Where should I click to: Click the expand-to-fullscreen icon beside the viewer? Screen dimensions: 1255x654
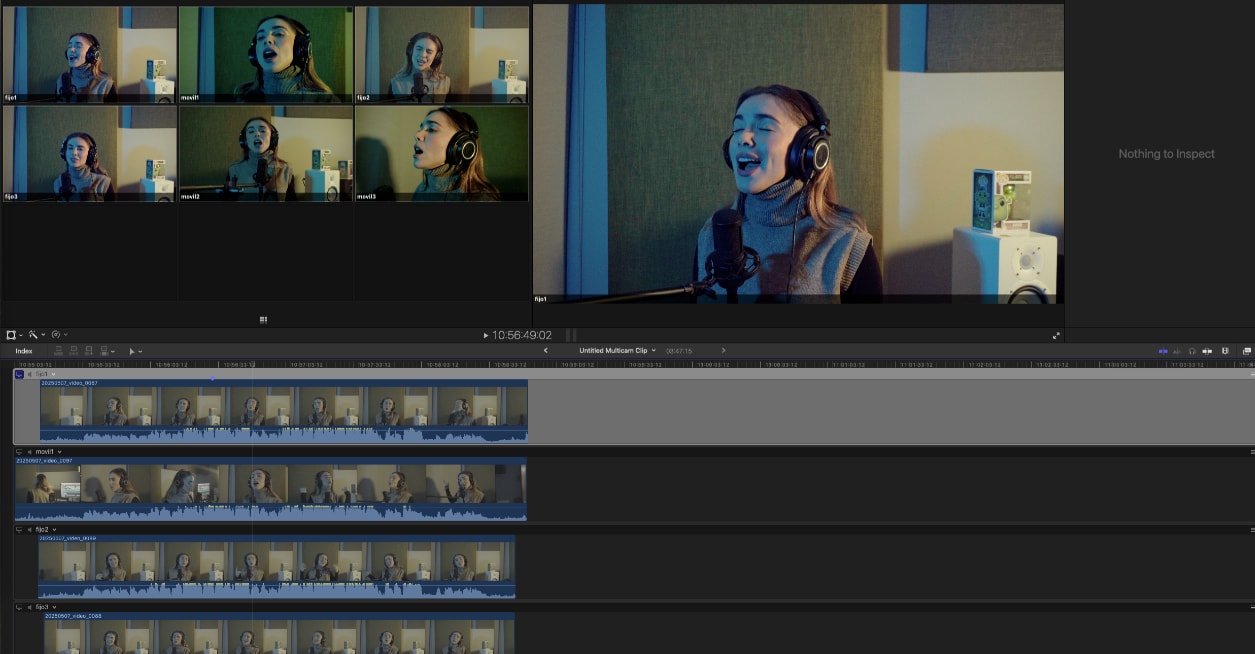(1056, 335)
